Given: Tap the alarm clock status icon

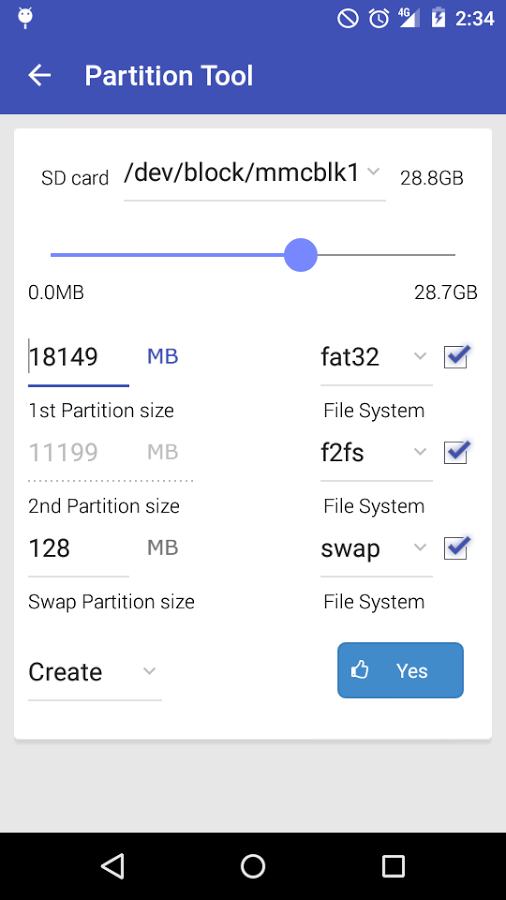Looking at the screenshot, I should (379, 18).
